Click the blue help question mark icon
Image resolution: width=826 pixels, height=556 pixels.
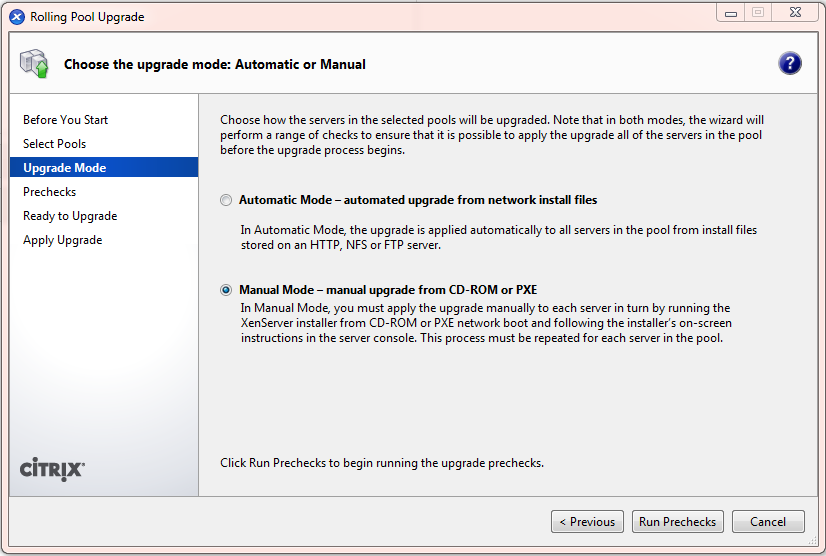(x=789, y=64)
